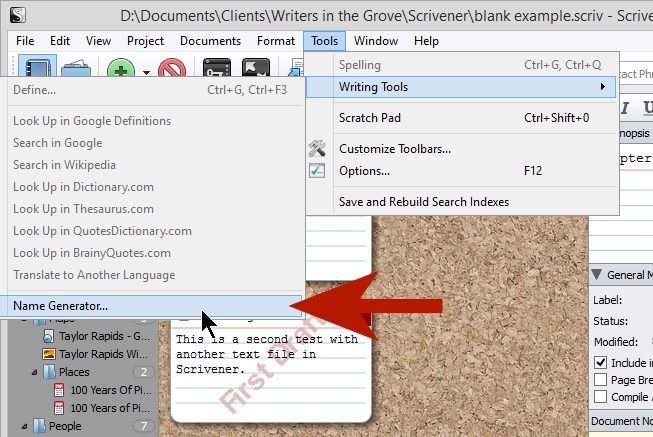Toggle the Include in compile checkbox
The image size is (653, 437).
coord(600,361)
